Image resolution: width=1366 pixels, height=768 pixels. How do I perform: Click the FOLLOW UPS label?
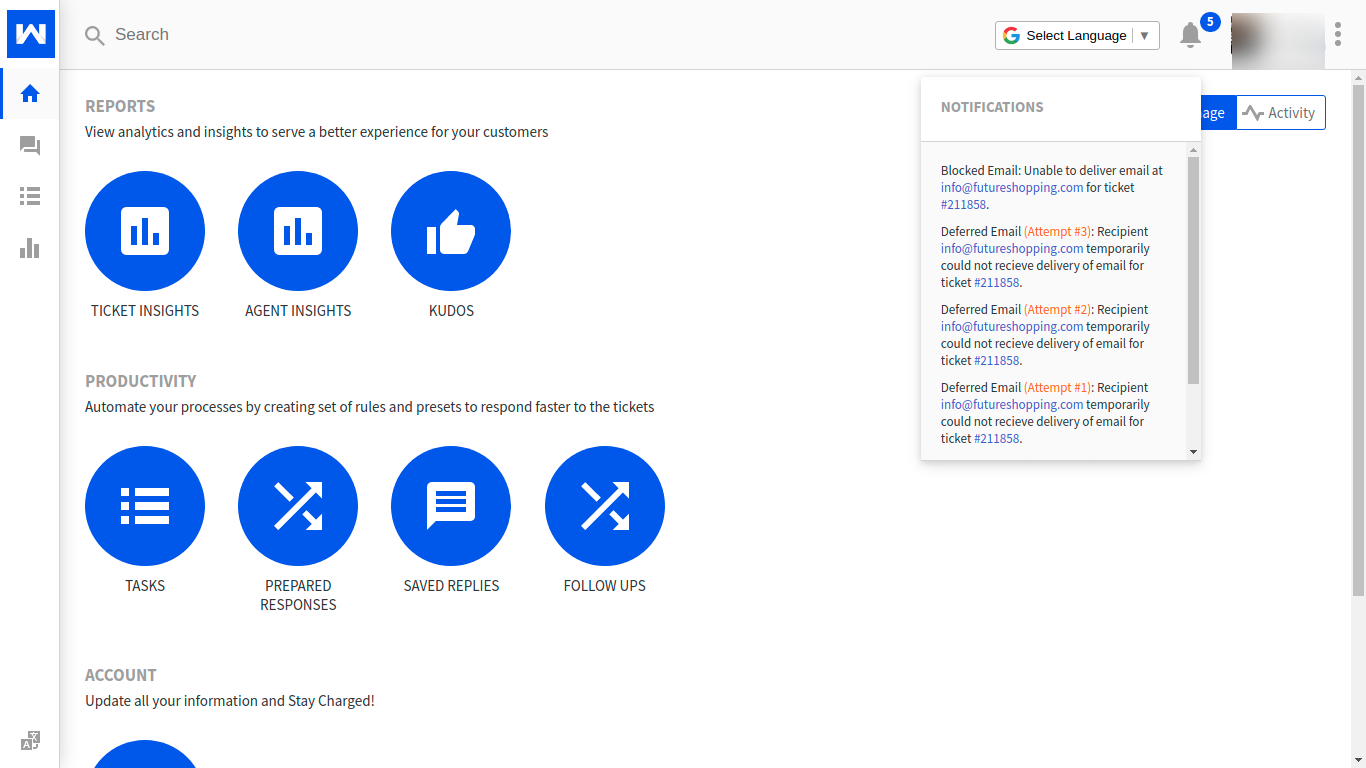(605, 586)
